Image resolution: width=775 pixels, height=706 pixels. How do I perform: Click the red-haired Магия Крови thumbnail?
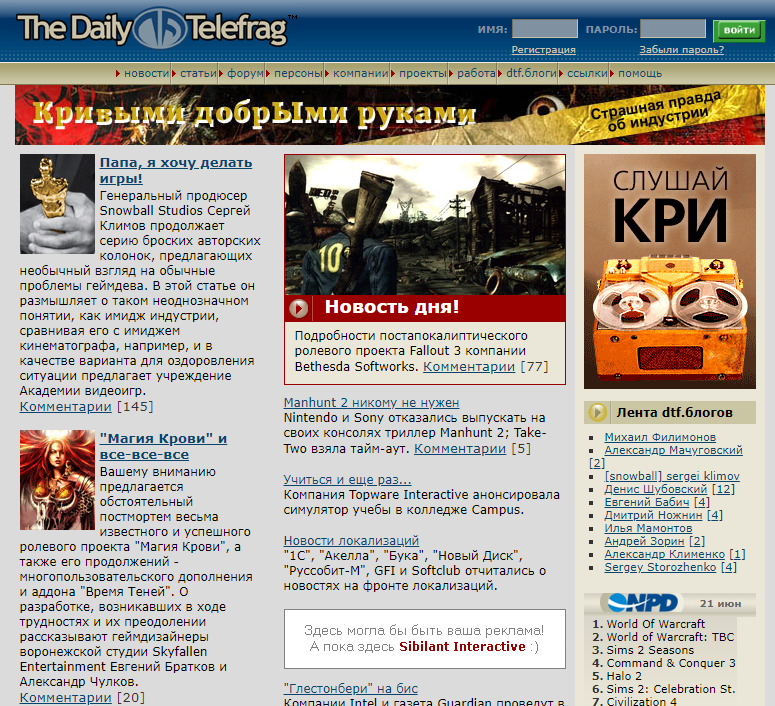click(57, 480)
